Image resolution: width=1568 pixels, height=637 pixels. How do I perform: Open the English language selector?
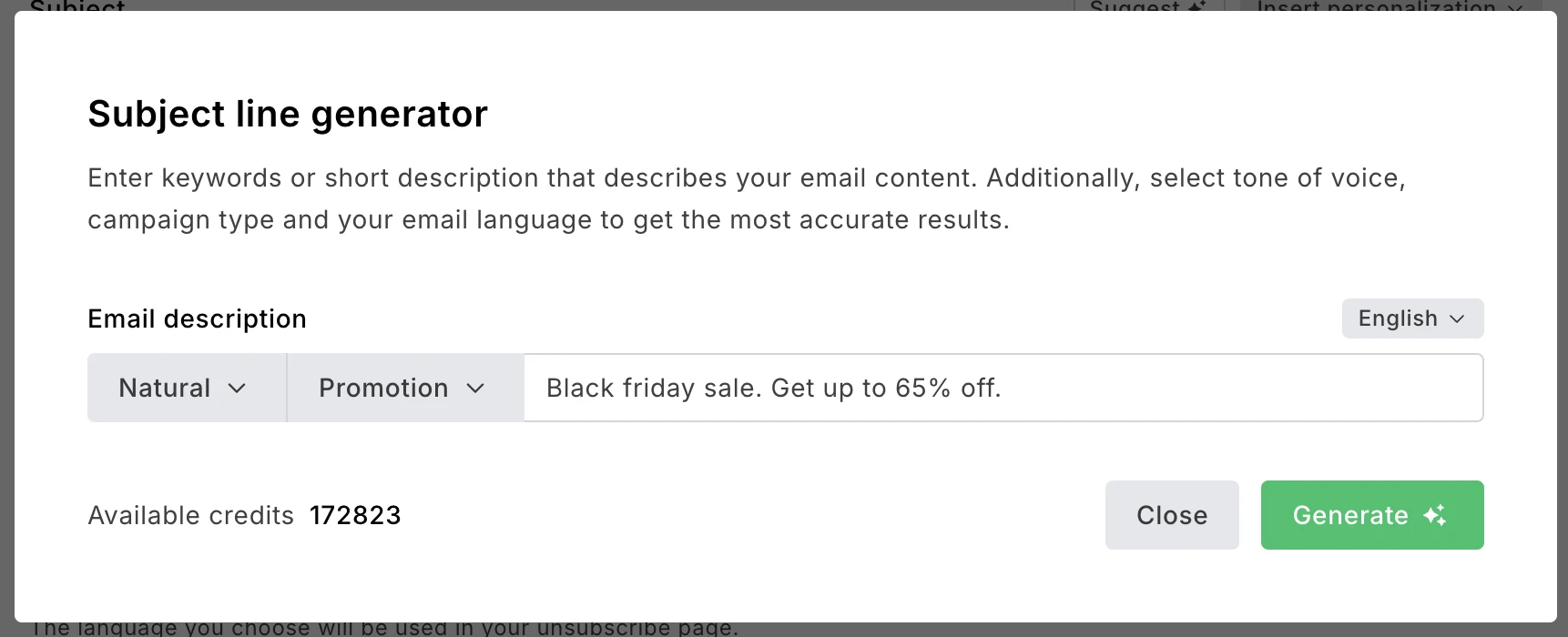pyautogui.click(x=1411, y=318)
